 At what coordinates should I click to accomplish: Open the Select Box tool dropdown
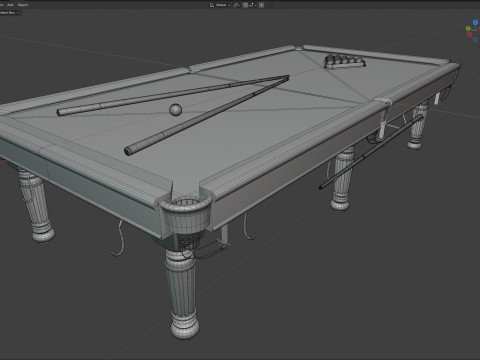coord(9,13)
